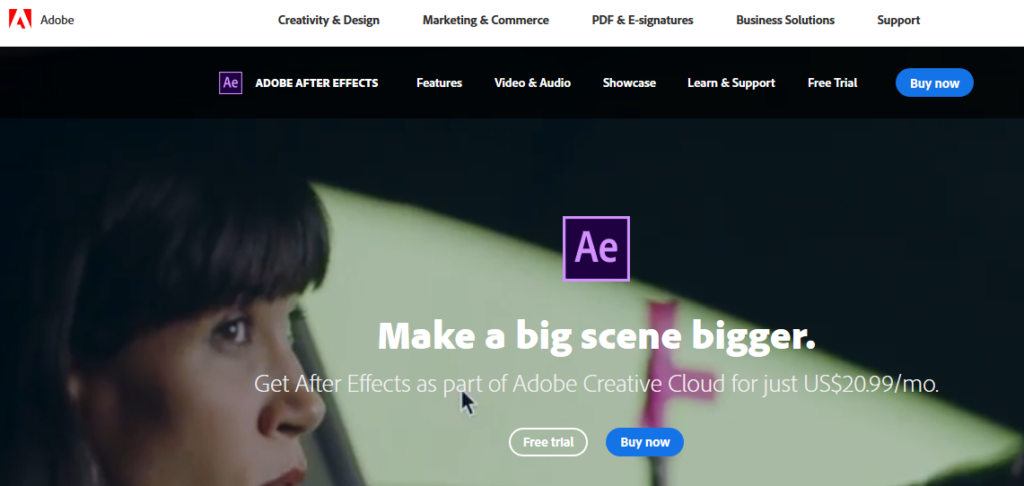Click the large After Effects Ae logo

coord(596,249)
